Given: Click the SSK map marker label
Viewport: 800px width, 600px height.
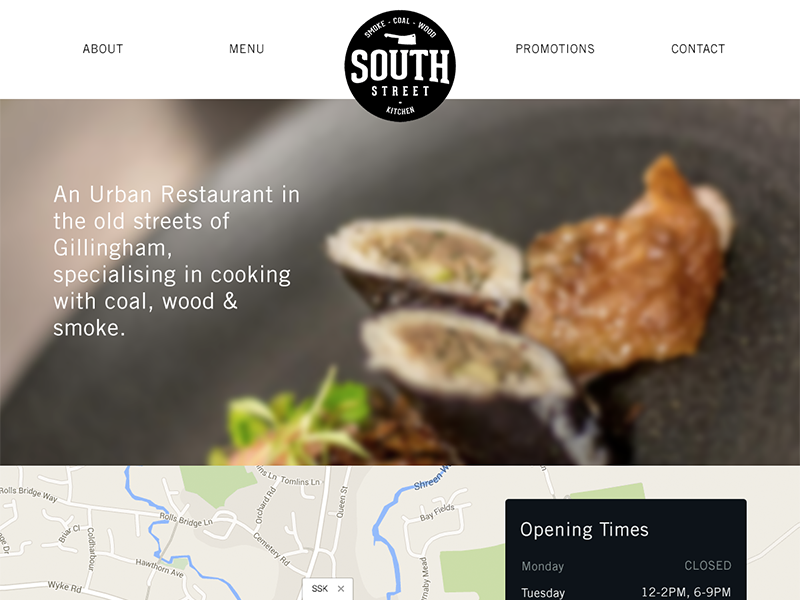Looking at the screenshot, I should click(320, 589).
